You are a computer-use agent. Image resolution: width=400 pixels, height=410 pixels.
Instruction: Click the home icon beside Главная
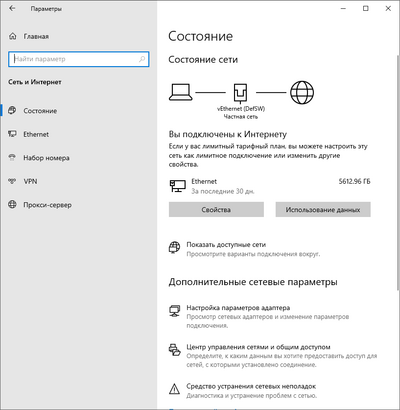click(x=13, y=36)
